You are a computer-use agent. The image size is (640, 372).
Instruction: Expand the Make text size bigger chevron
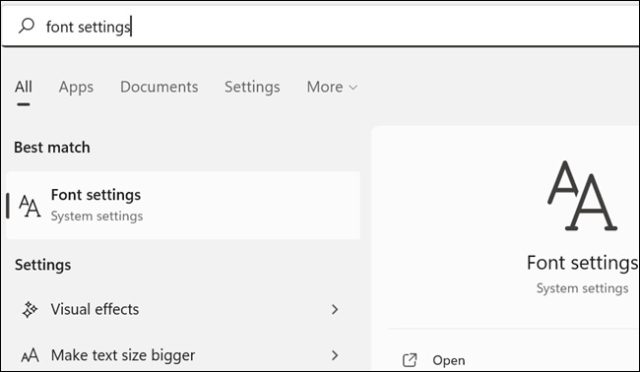[x=335, y=355]
